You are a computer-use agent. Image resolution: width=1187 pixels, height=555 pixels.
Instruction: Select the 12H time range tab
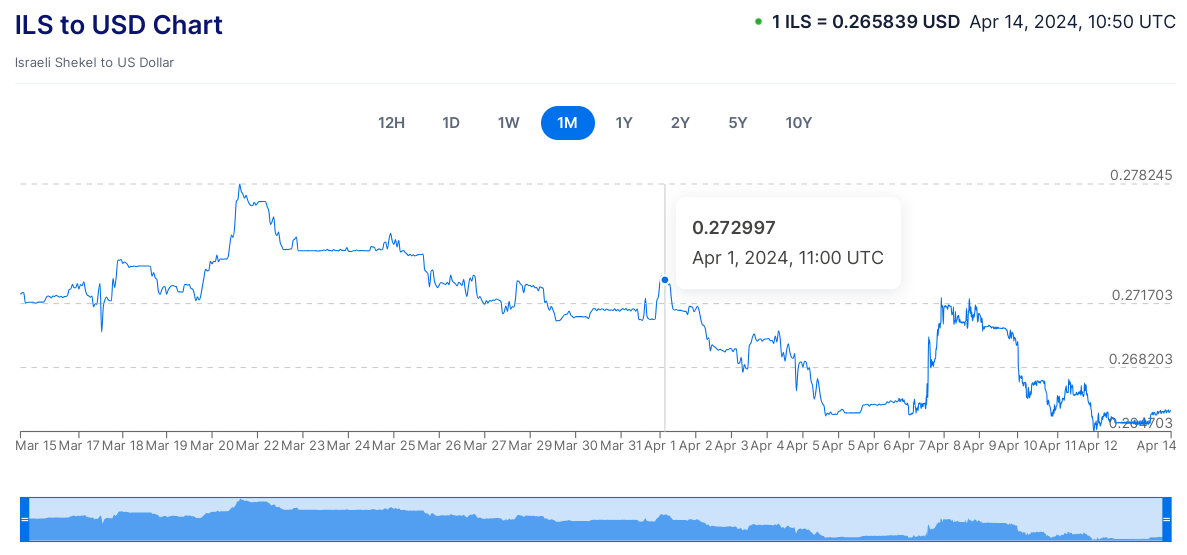coord(391,123)
